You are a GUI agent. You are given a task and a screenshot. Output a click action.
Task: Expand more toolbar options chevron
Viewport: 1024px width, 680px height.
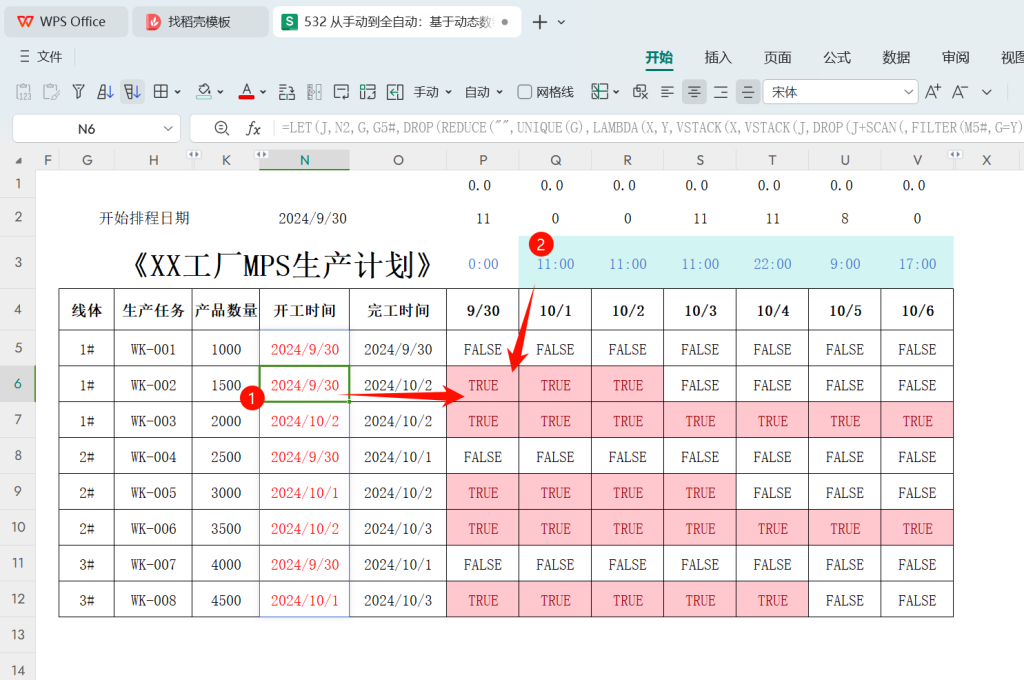point(987,92)
